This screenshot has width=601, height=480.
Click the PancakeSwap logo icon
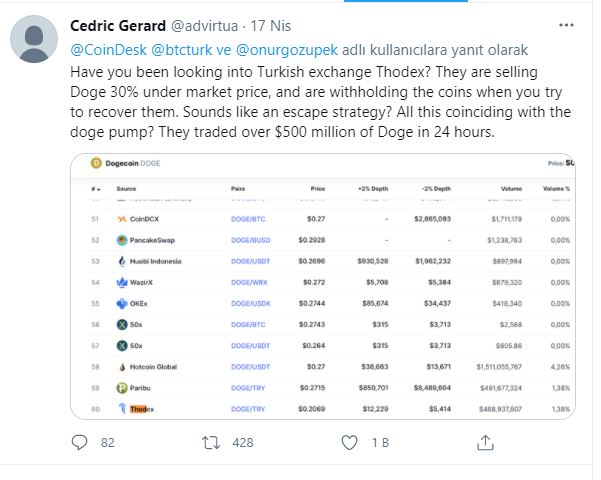tap(122, 240)
